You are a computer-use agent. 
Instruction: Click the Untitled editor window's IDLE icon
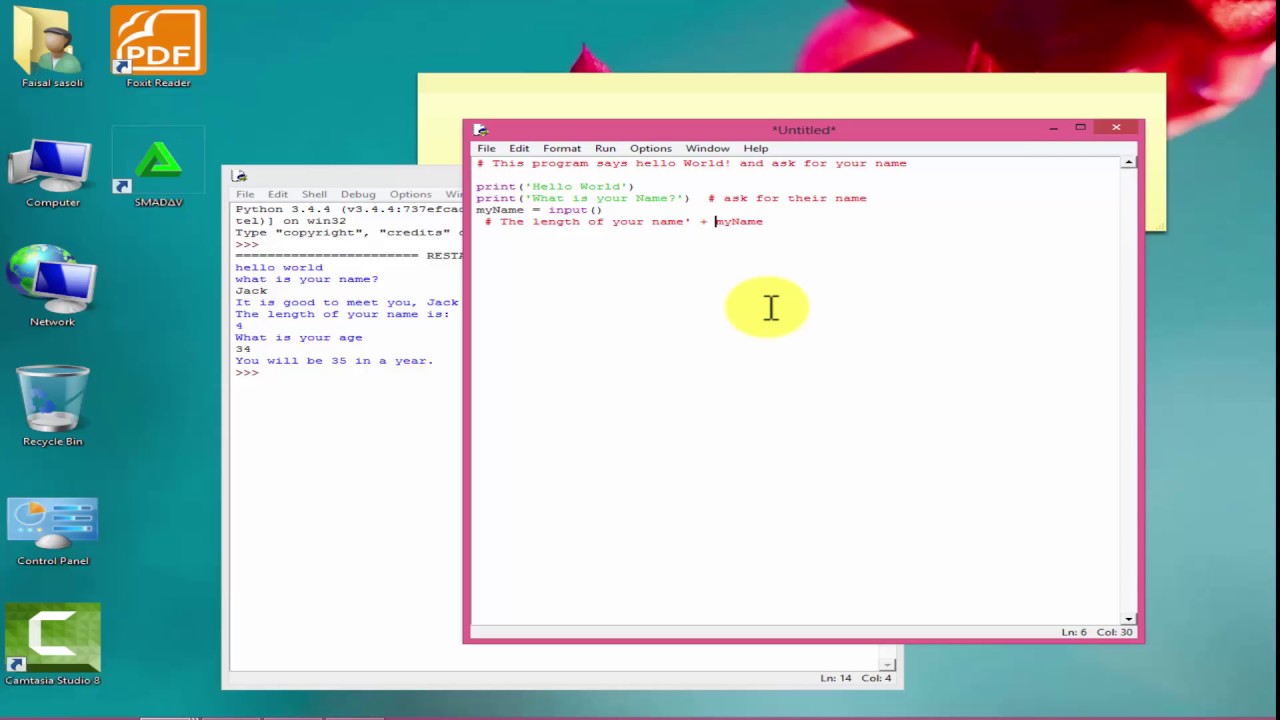[x=480, y=130]
